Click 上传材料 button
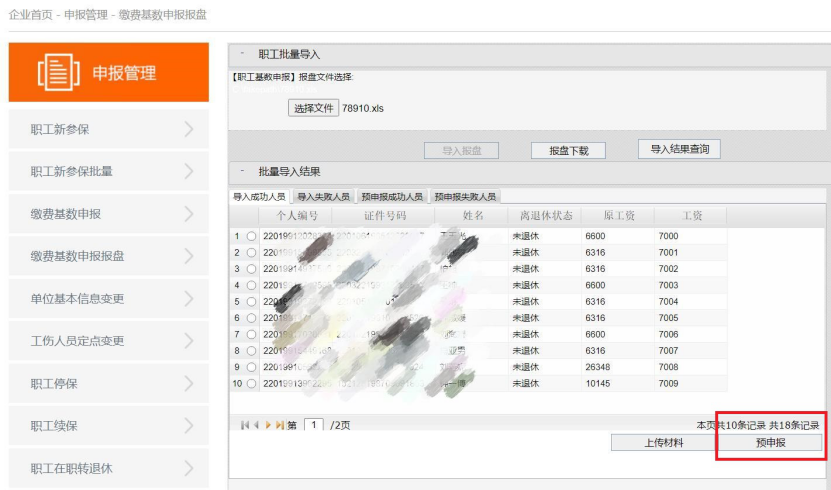Viewport: 831px width, 490px height. (x=663, y=443)
